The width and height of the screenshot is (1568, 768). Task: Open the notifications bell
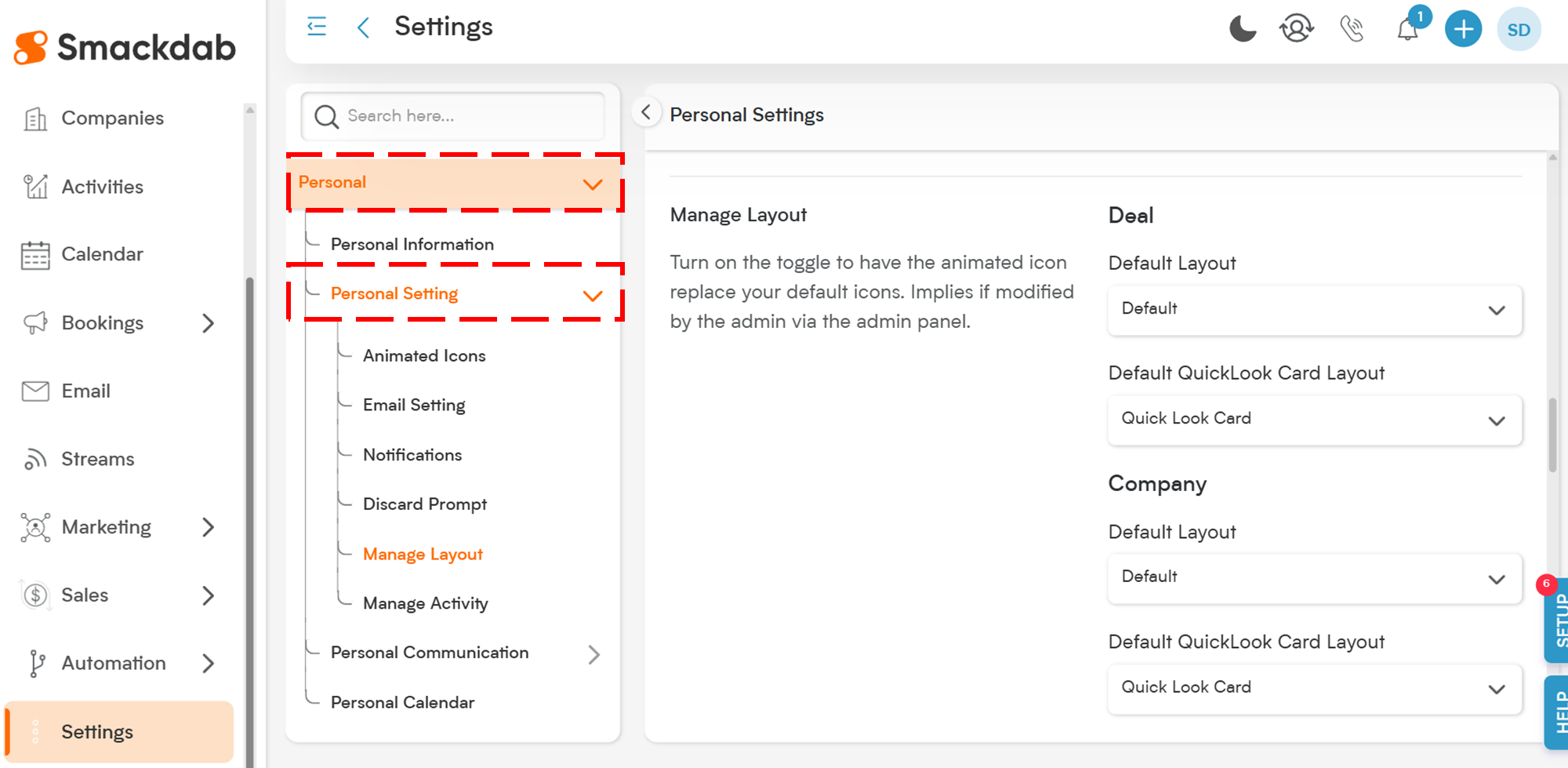(x=1408, y=30)
